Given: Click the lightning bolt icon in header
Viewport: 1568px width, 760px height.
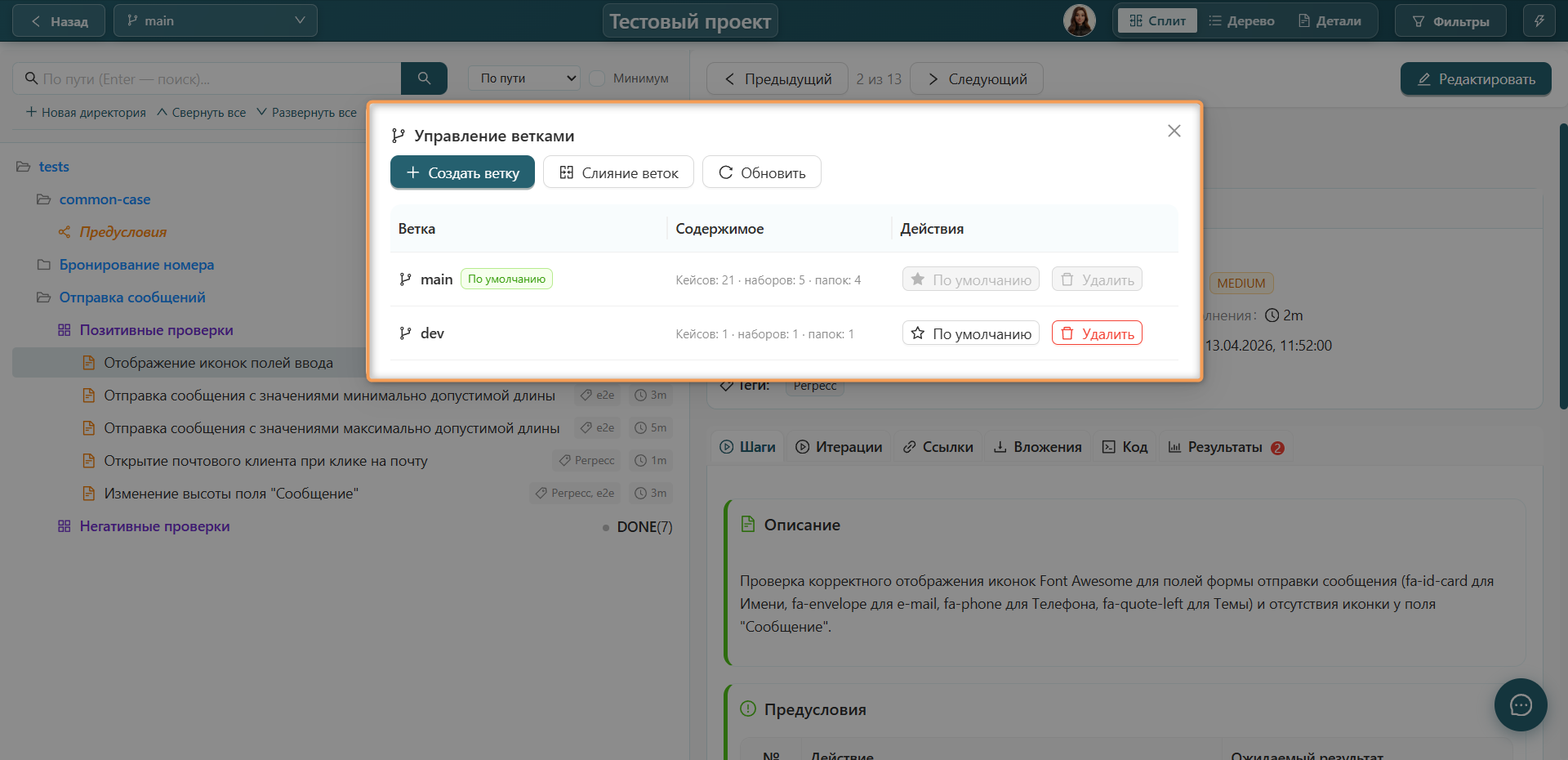Looking at the screenshot, I should click(x=1539, y=21).
